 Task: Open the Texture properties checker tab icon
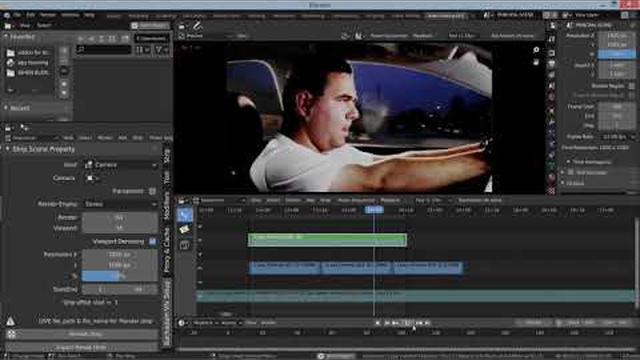tap(552, 190)
